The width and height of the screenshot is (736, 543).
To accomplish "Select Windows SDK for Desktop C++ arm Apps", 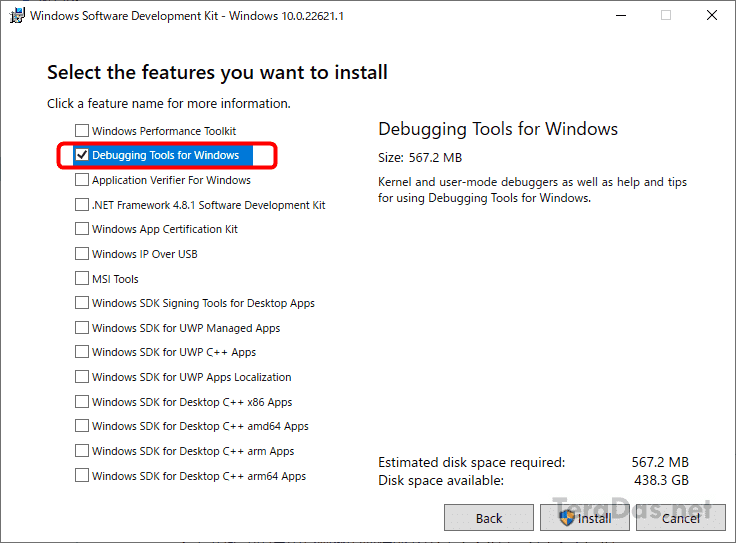I will (x=82, y=451).
